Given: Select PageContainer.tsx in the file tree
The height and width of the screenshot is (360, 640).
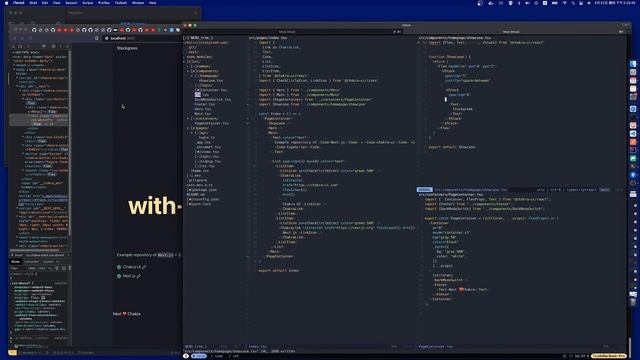Looking at the screenshot, I should point(211,123).
